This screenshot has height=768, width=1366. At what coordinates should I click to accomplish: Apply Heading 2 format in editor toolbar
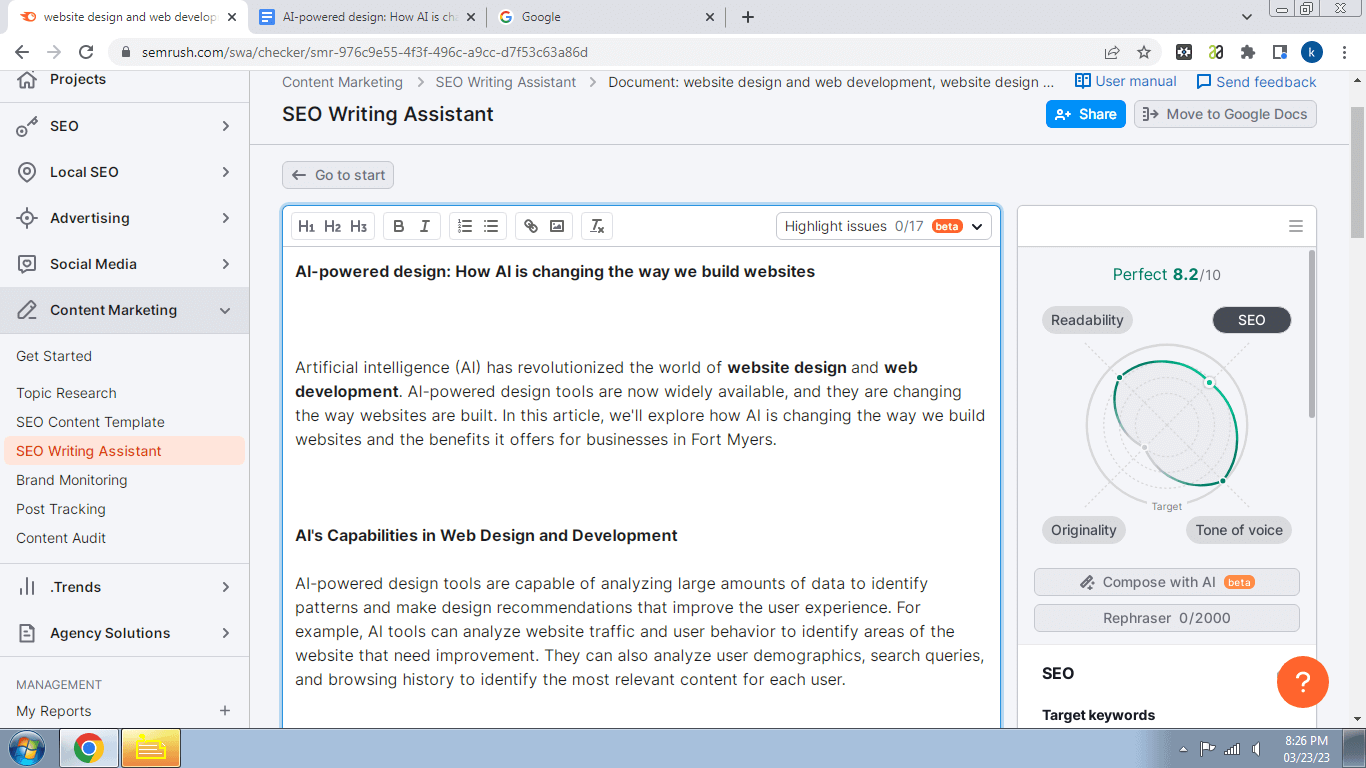[332, 226]
